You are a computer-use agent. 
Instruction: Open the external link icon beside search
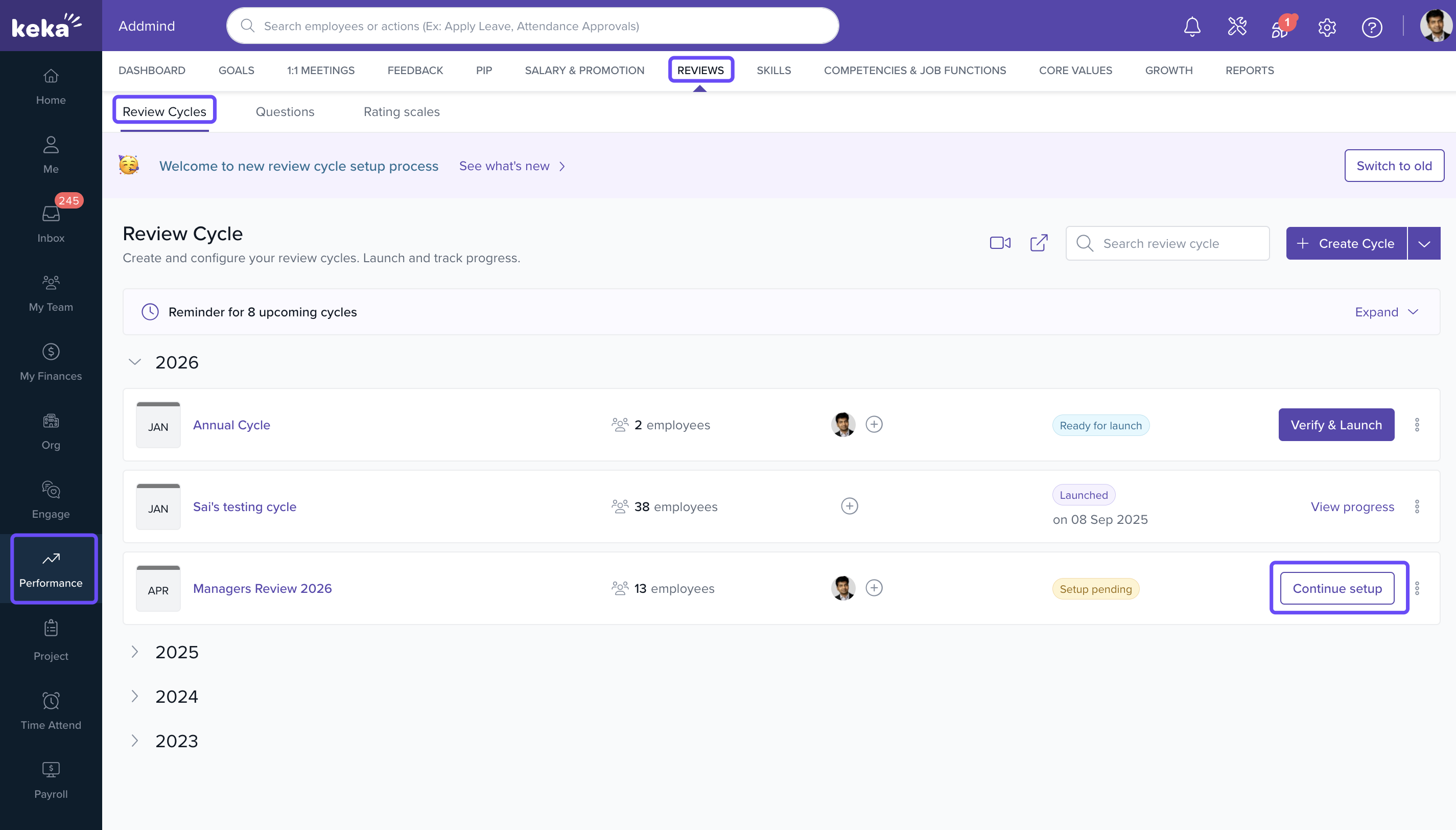(1039, 243)
